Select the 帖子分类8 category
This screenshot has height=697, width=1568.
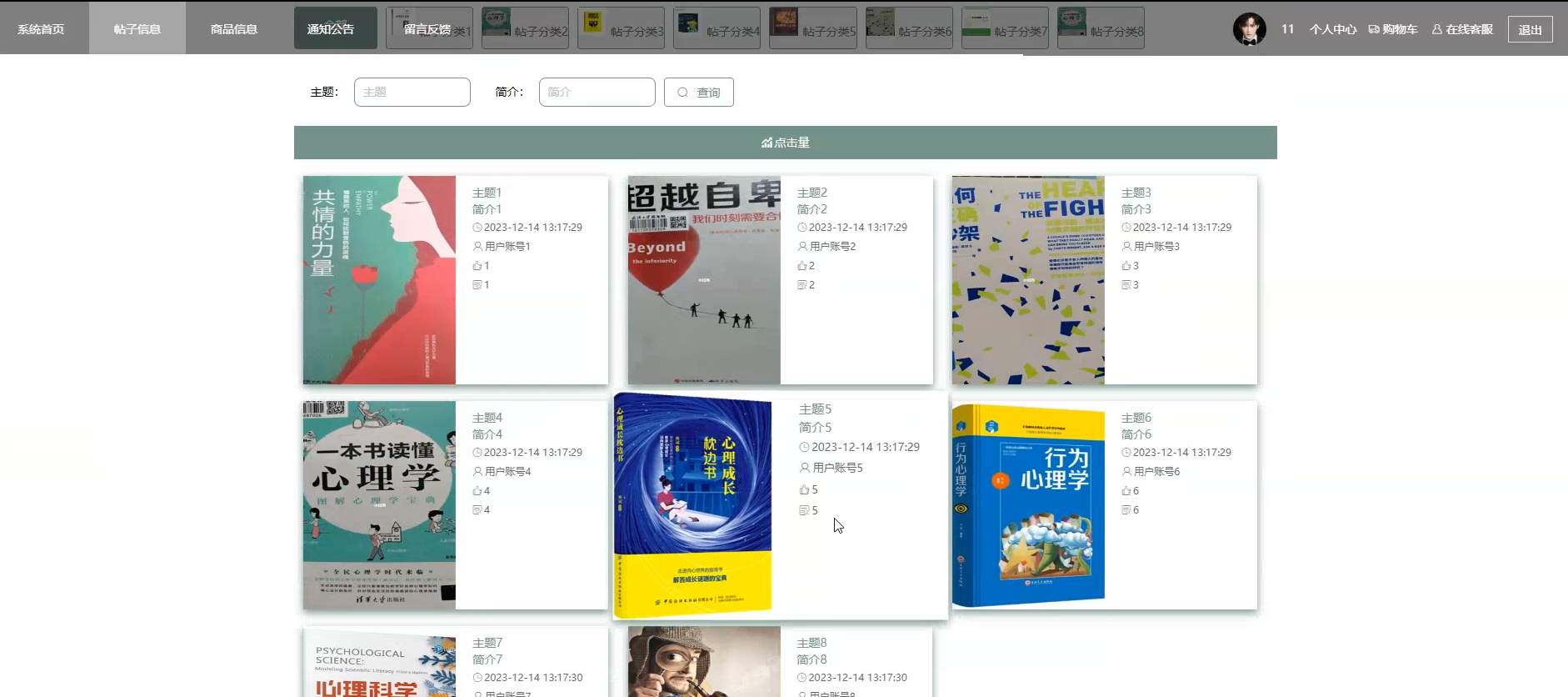[1101, 28]
